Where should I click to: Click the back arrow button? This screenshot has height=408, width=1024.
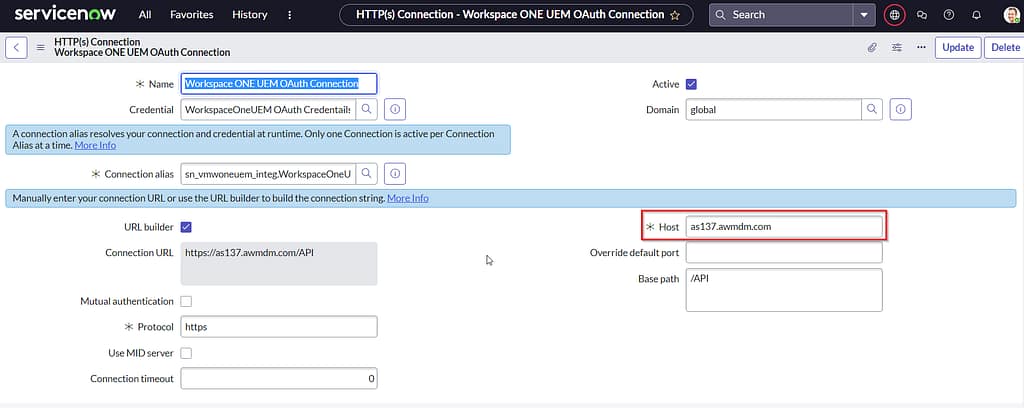pos(17,47)
